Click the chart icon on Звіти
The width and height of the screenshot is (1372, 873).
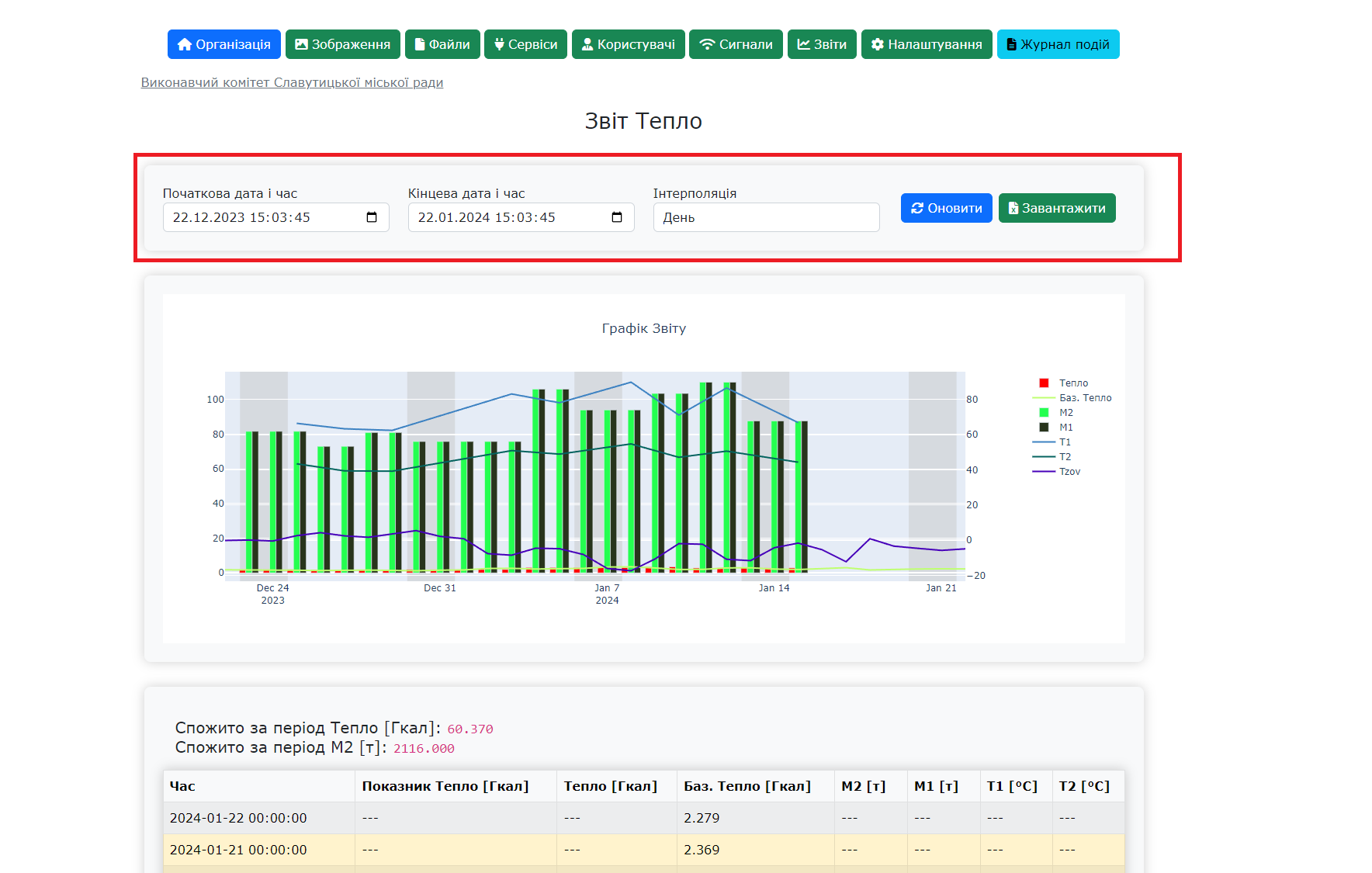(x=804, y=45)
